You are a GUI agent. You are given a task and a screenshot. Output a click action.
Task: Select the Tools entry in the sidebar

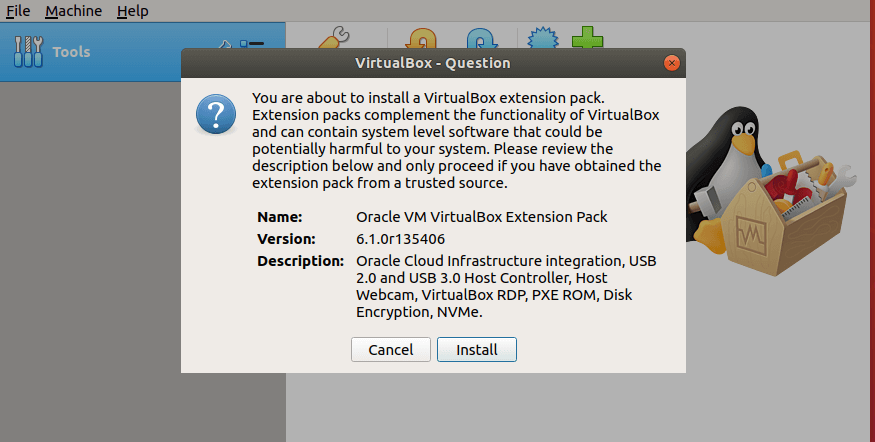point(142,52)
